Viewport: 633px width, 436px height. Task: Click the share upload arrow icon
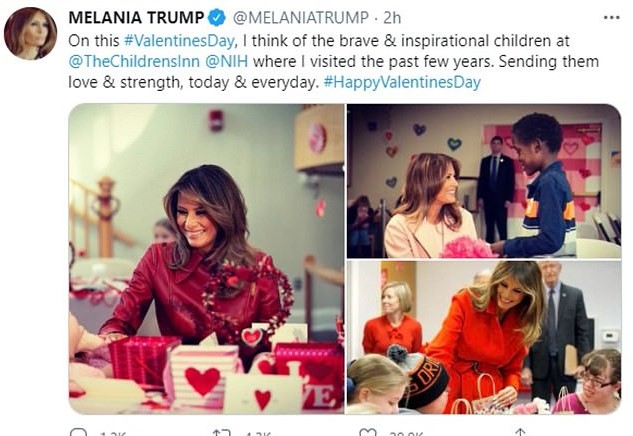(x=517, y=432)
